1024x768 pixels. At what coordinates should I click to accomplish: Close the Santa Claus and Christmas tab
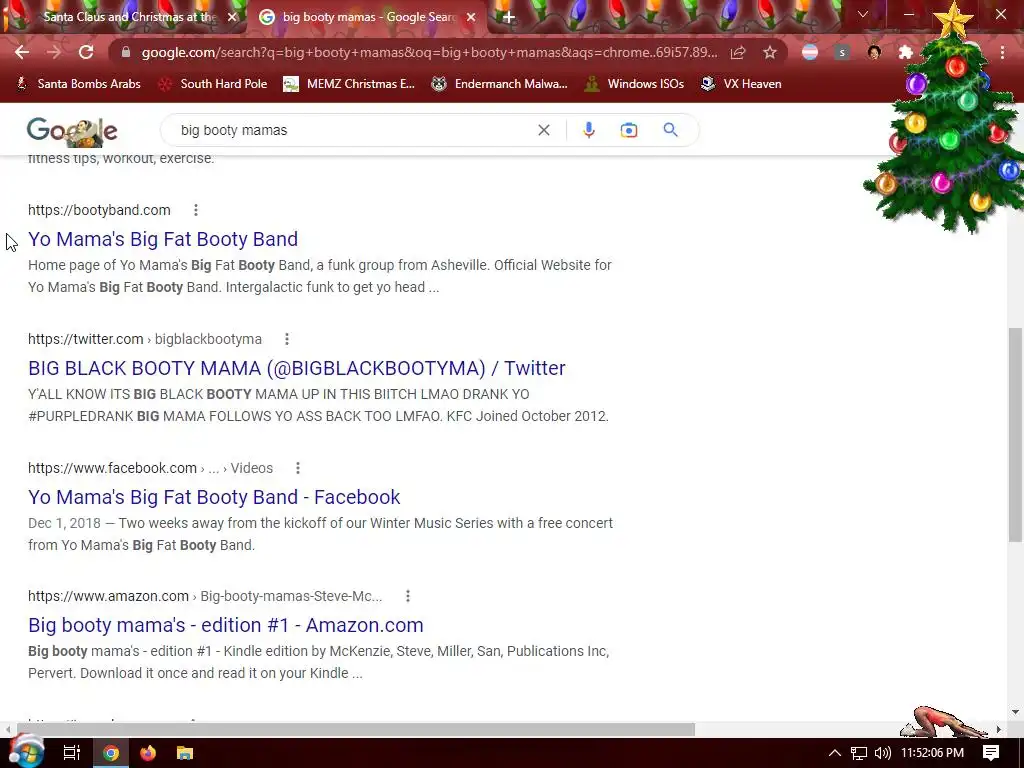232,17
